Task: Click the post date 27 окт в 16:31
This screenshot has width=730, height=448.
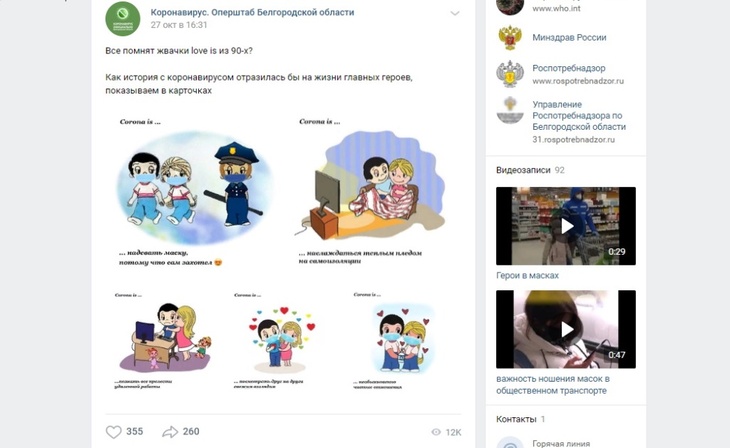Action: click(179, 25)
